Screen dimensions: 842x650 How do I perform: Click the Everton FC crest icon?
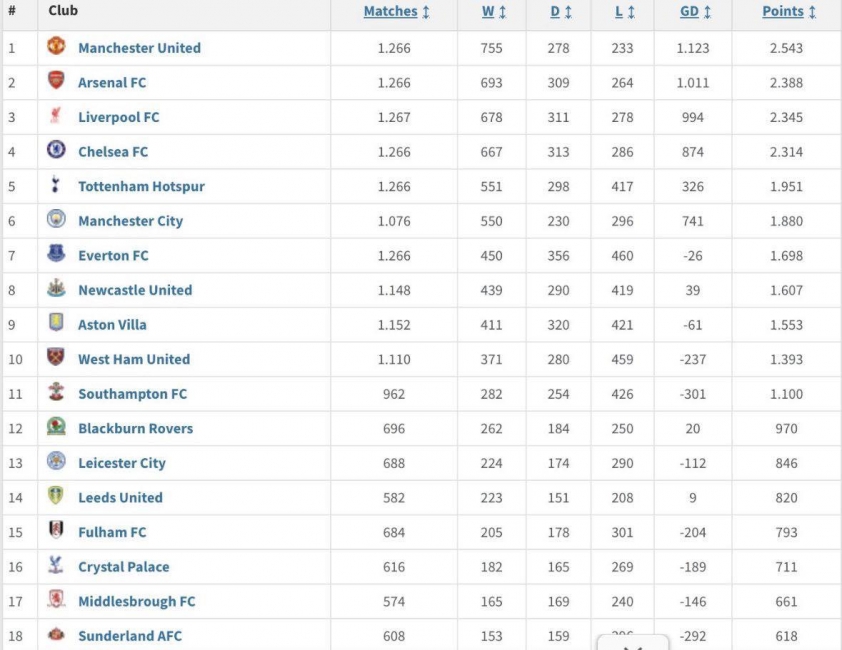(x=56, y=253)
